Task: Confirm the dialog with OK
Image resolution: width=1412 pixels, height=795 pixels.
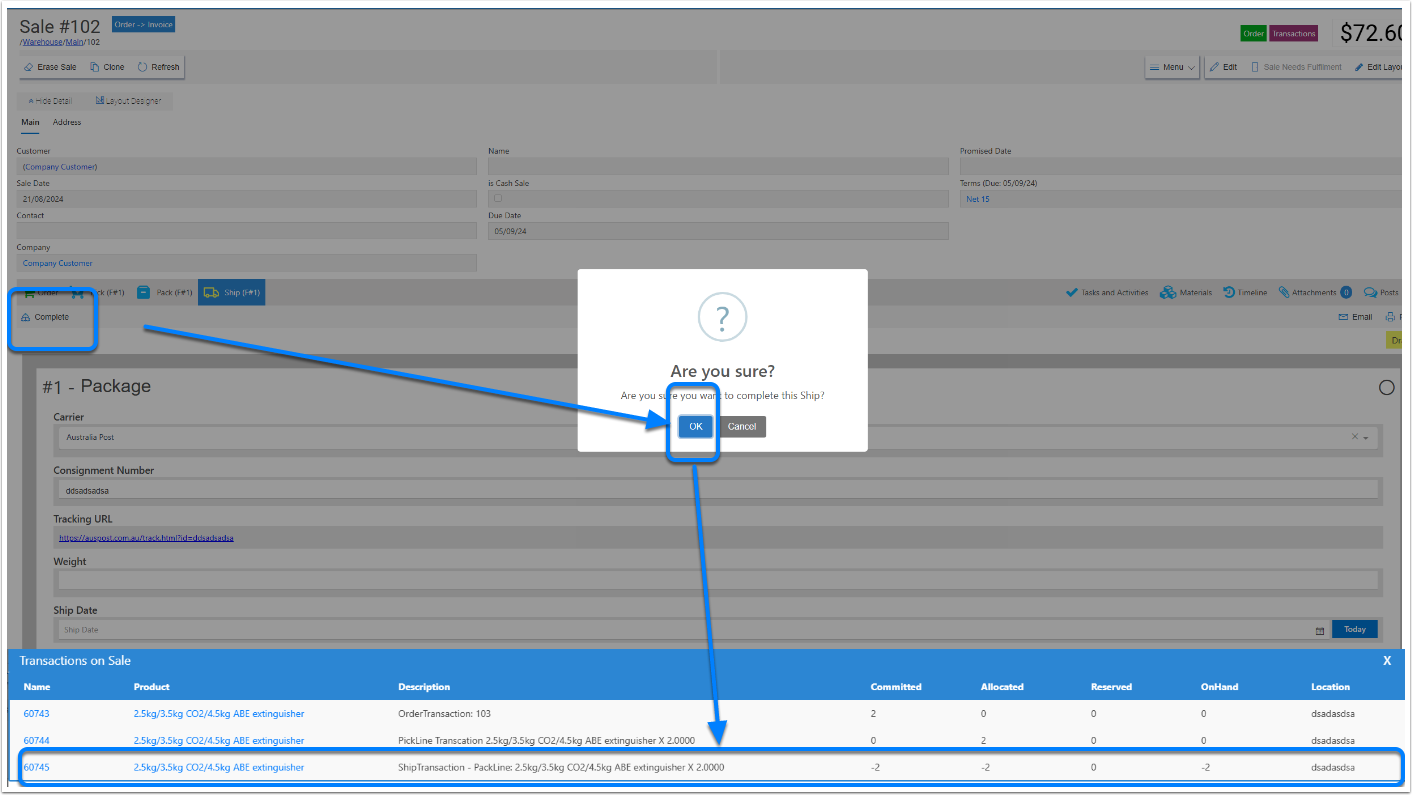Action: pos(695,427)
